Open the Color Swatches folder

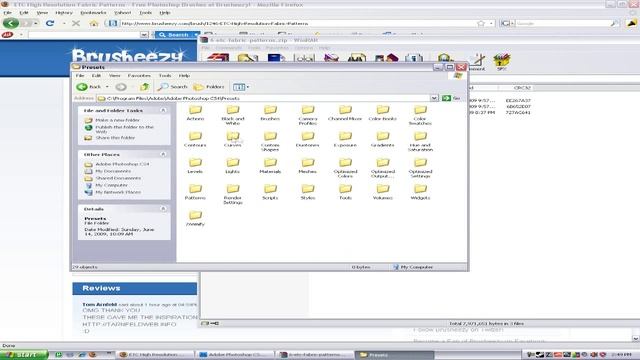pyautogui.click(x=420, y=115)
